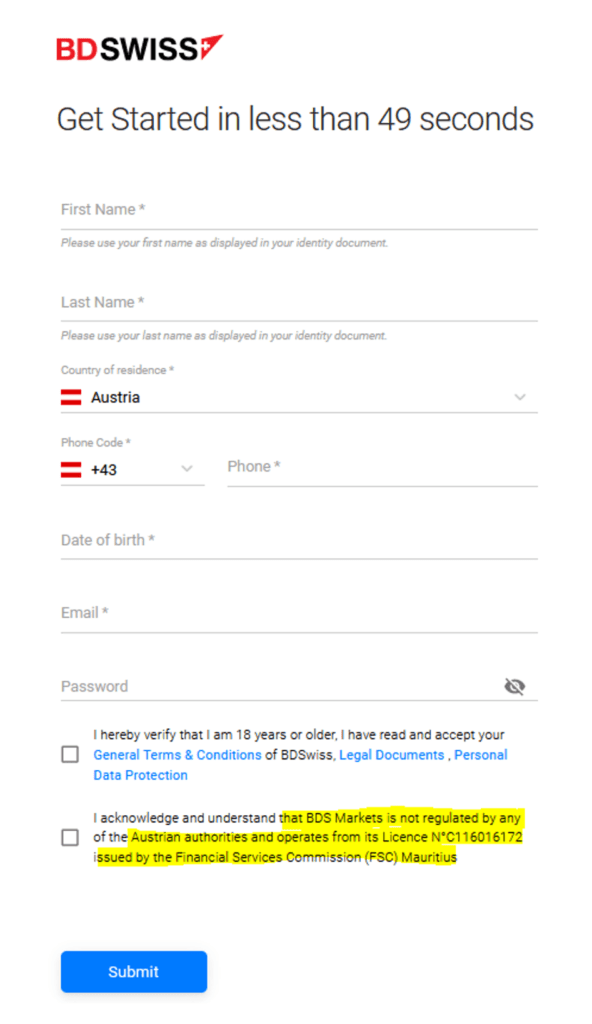The image size is (592, 1024).
Task: Select the Date of birth field
Action: 299,541
